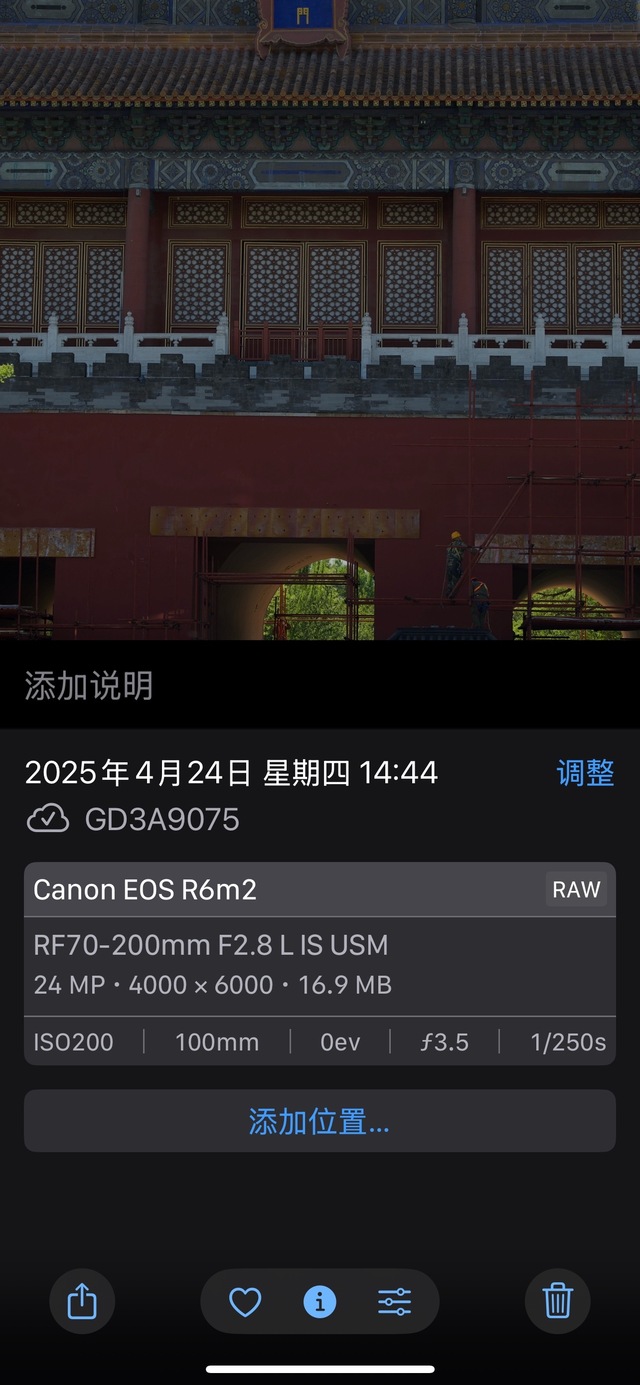
Task: Tap the share icon
Action: coord(82,1301)
